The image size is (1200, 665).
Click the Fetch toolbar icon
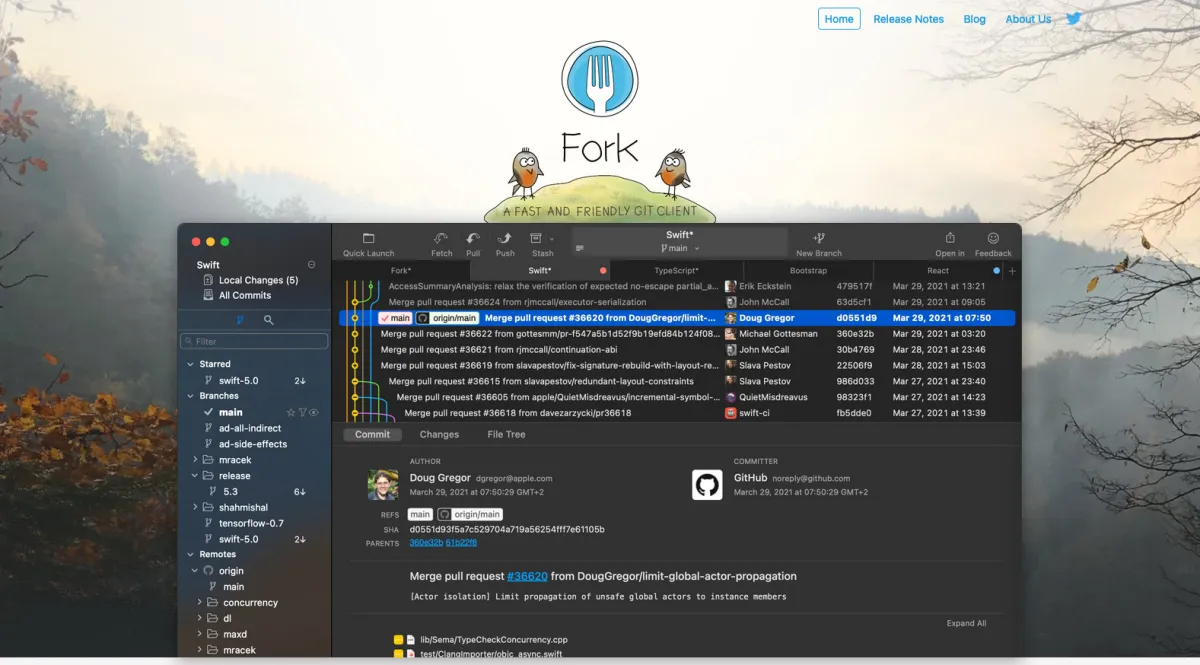point(441,238)
